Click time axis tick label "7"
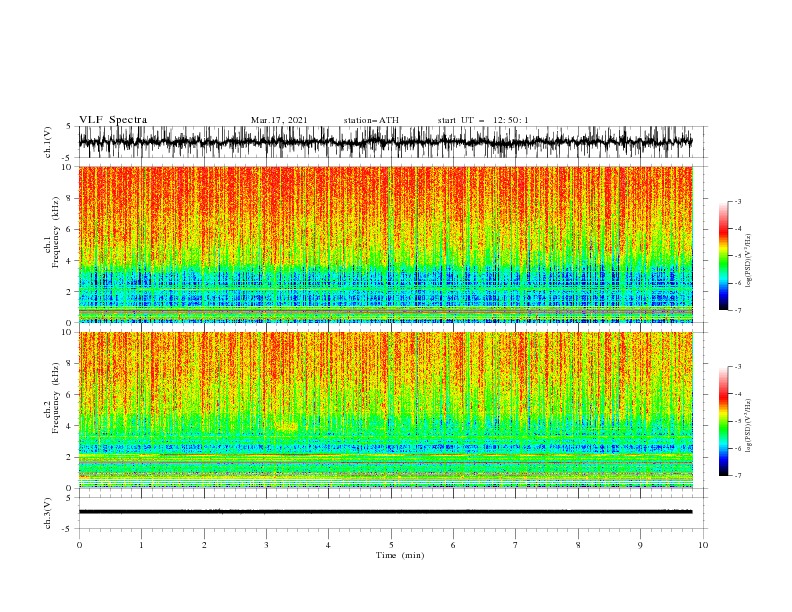This screenshot has width=792, height=612. (x=516, y=545)
